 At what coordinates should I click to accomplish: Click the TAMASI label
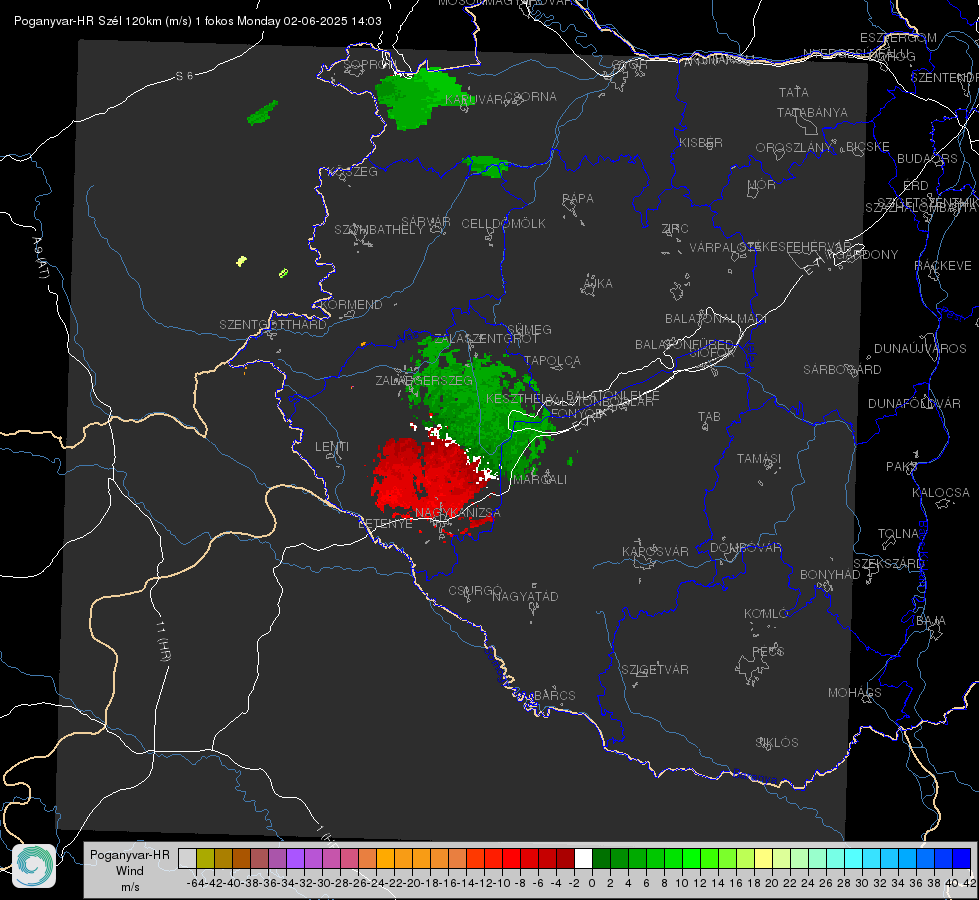click(x=759, y=458)
